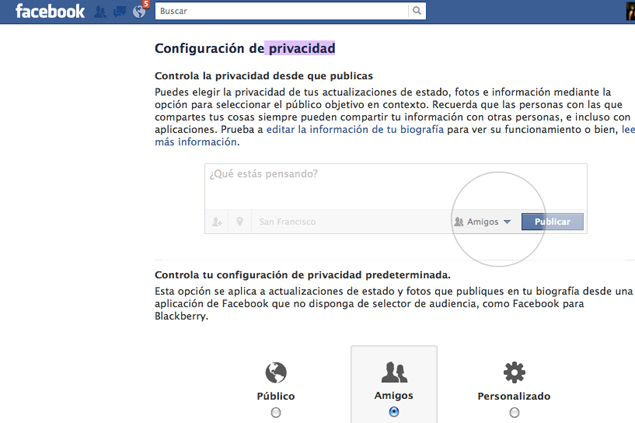Click the '¿Qué estás pensando?' text box
Image resolution: width=635 pixels, height=423 pixels.
pos(396,187)
